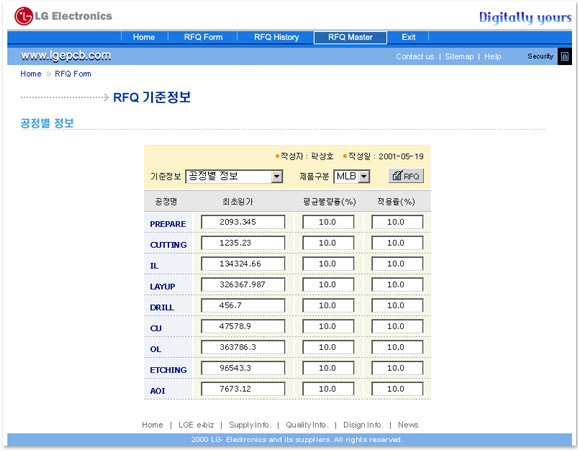Select the RFQ Master tab
The height and width of the screenshot is (451, 578).
click(350, 37)
